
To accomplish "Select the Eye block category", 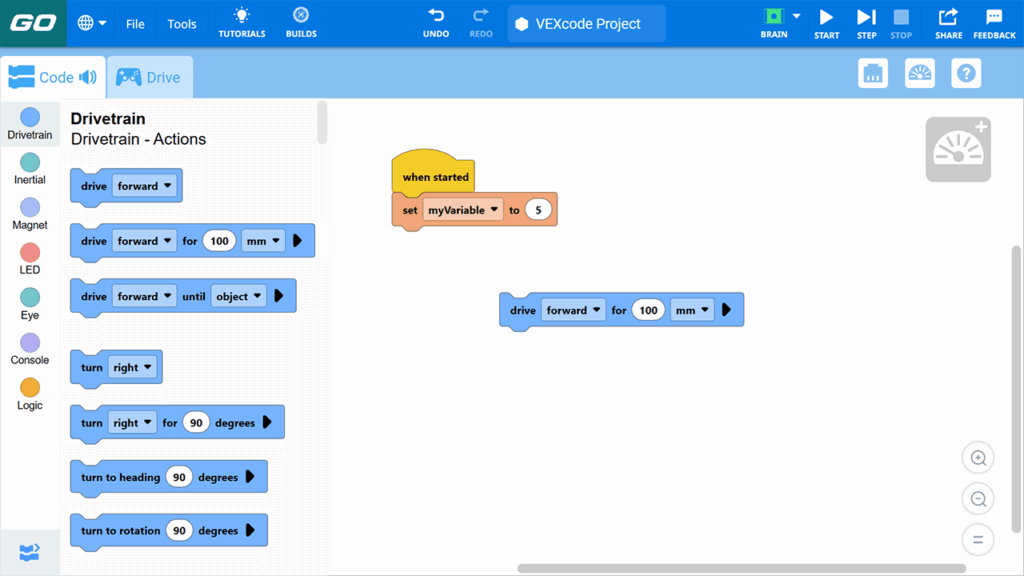I will tap(30, 304).
